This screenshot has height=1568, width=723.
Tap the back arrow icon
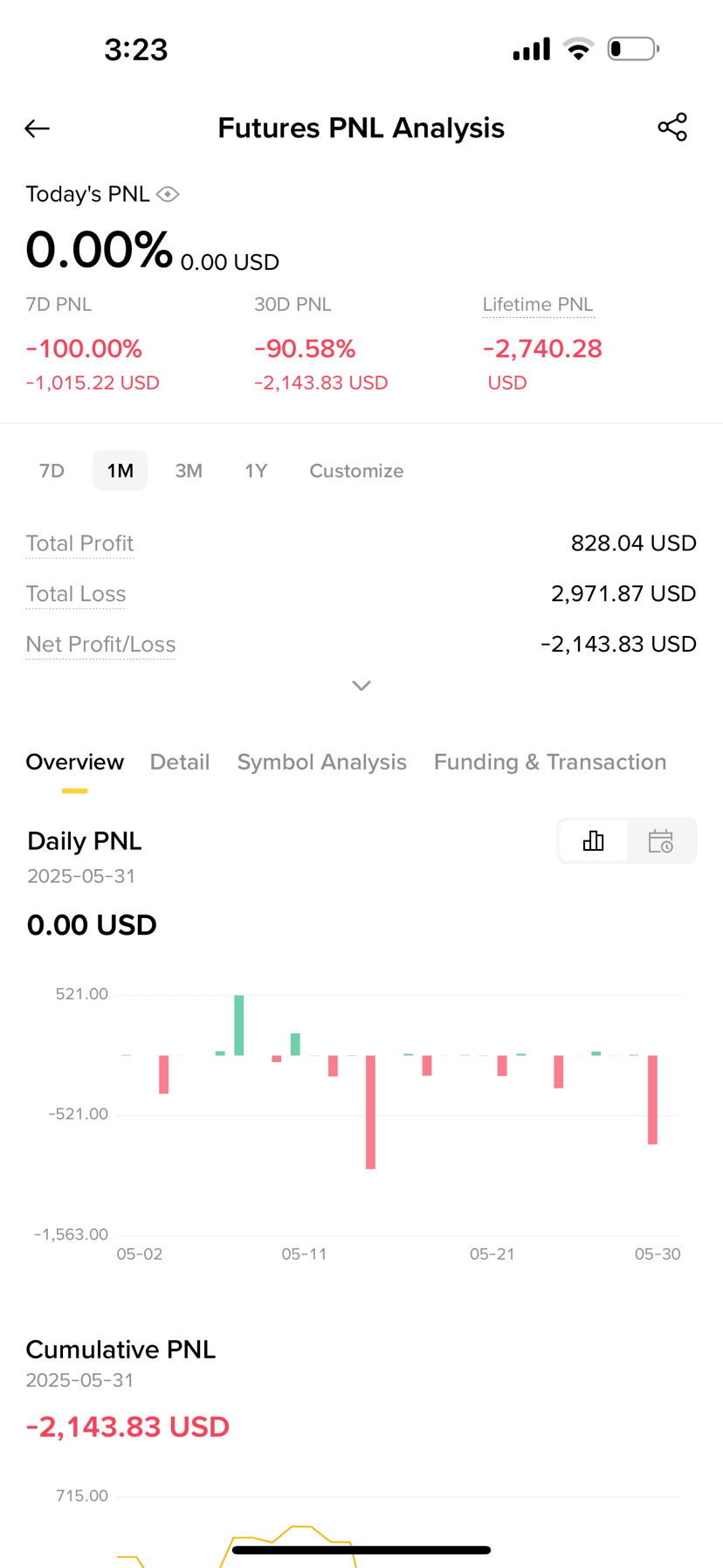point(37,128)
